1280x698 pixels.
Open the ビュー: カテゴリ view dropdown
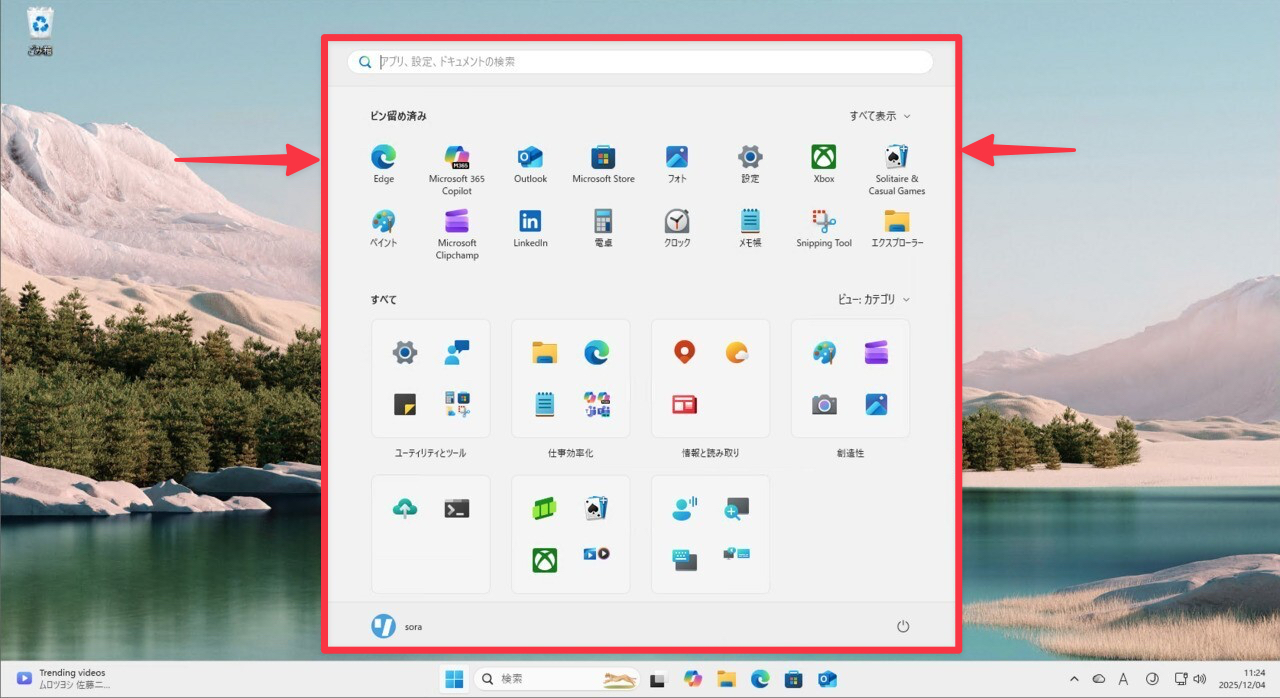coord(873,299)
